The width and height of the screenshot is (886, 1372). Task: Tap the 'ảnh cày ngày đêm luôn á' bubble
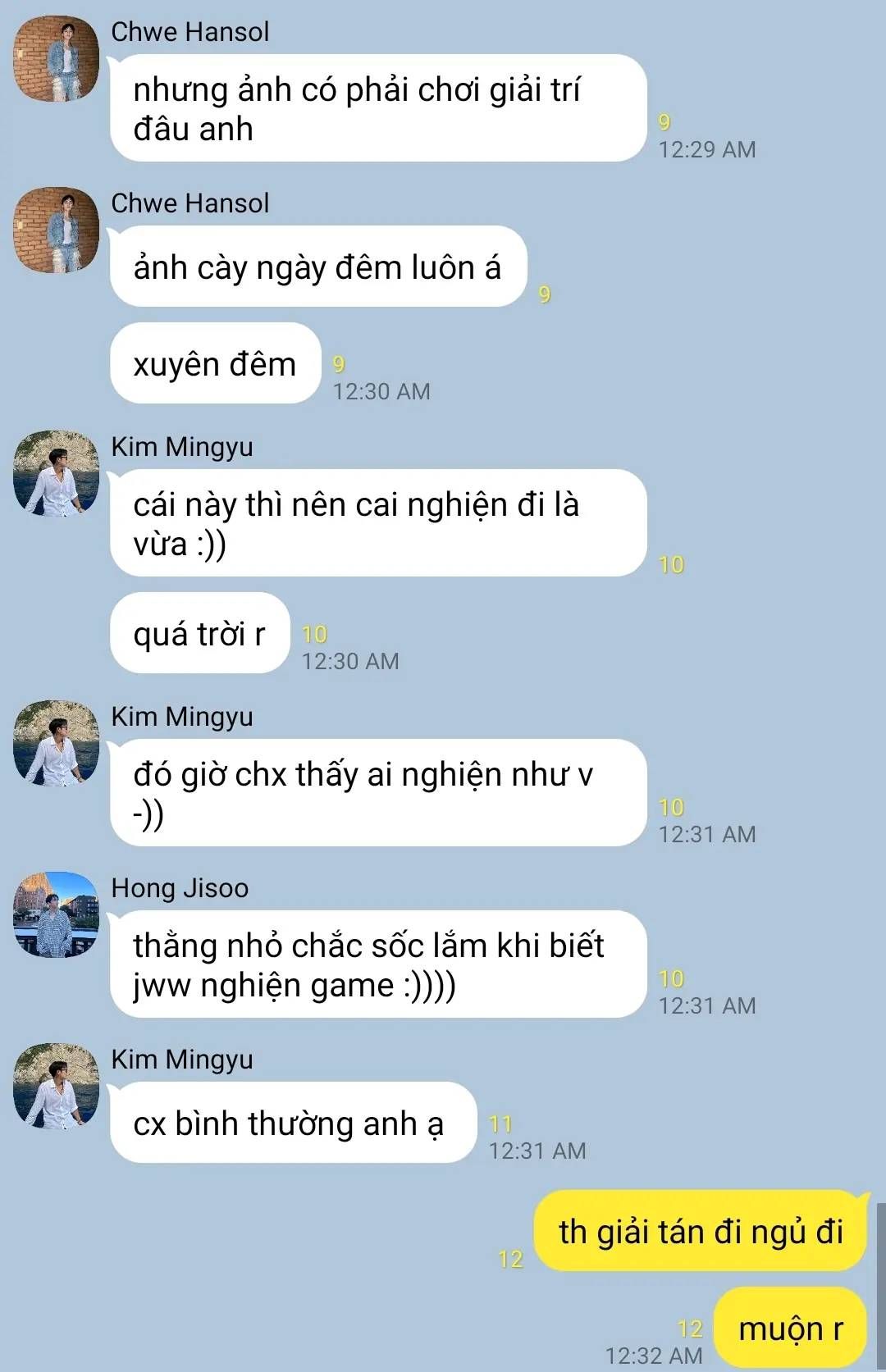[318, 267]
